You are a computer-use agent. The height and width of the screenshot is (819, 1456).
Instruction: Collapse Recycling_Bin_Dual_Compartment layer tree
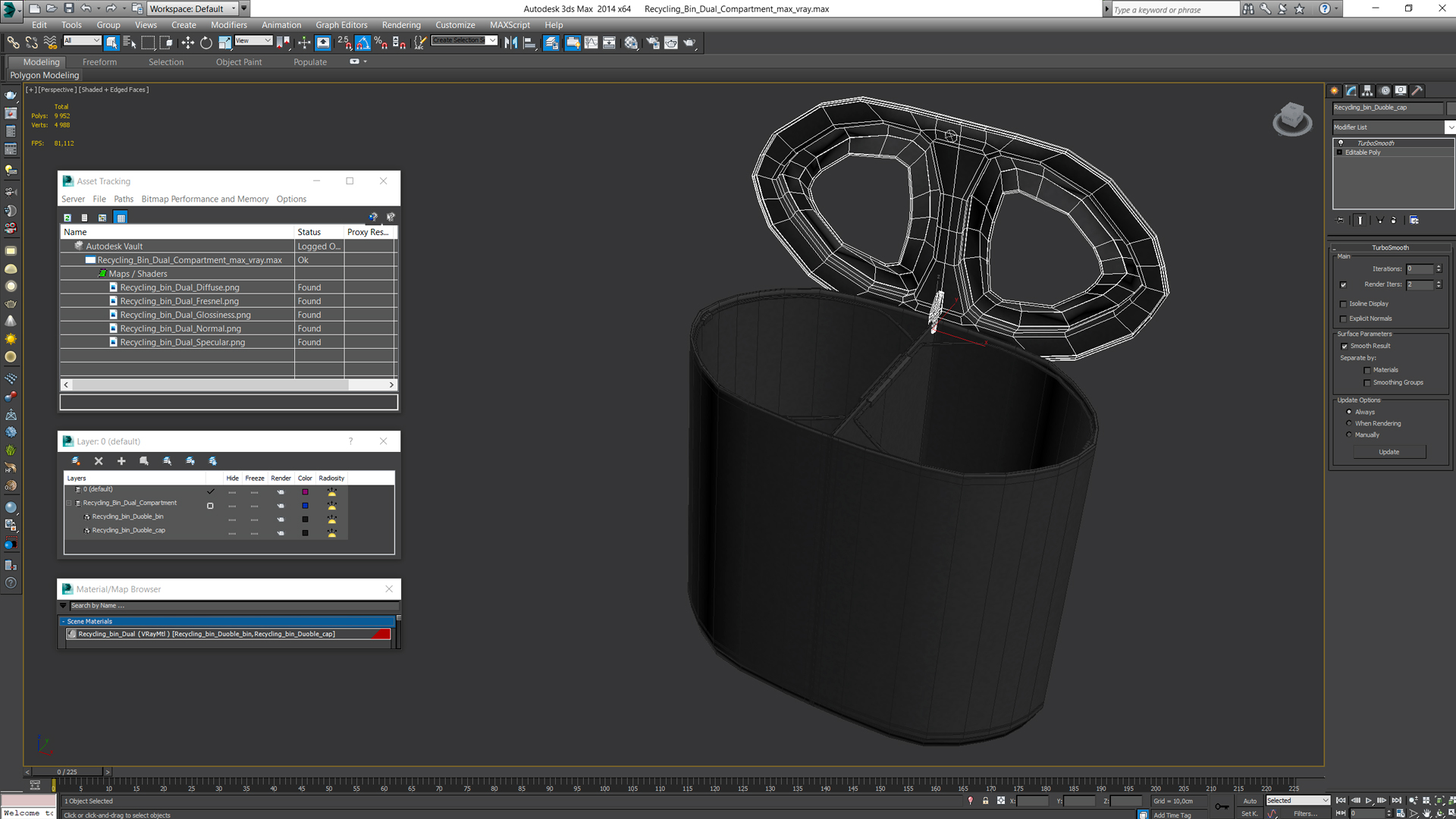pyautogui.click(x=69, y=503)
